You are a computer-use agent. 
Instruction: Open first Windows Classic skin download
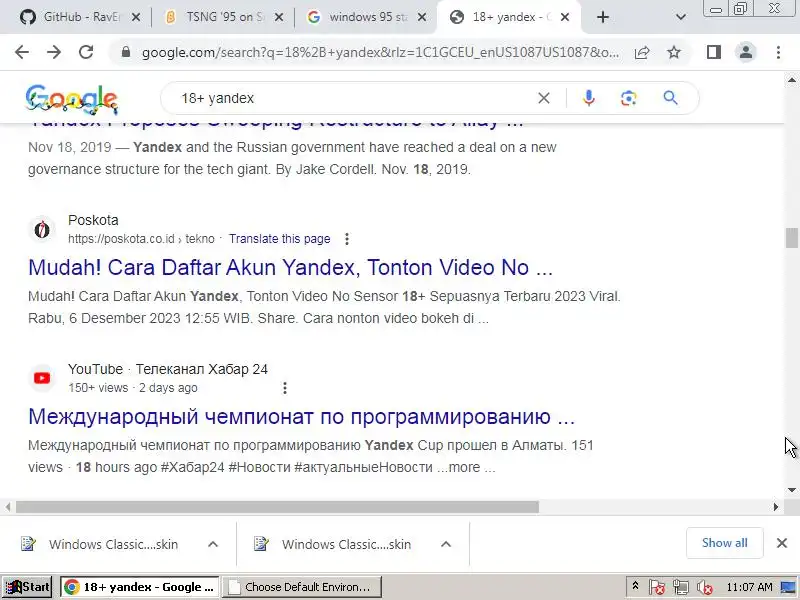[x=99, y=544]
